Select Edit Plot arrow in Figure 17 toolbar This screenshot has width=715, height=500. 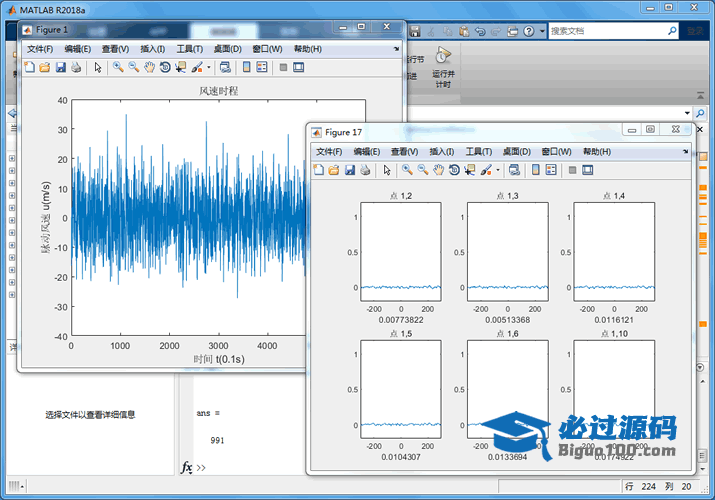point(387,170)
